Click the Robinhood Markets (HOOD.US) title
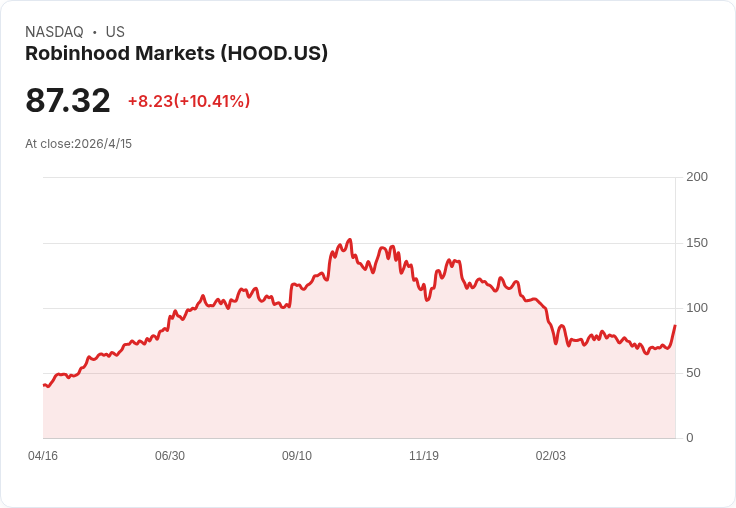This screenshot has height=508, width=736. [176, 54]
